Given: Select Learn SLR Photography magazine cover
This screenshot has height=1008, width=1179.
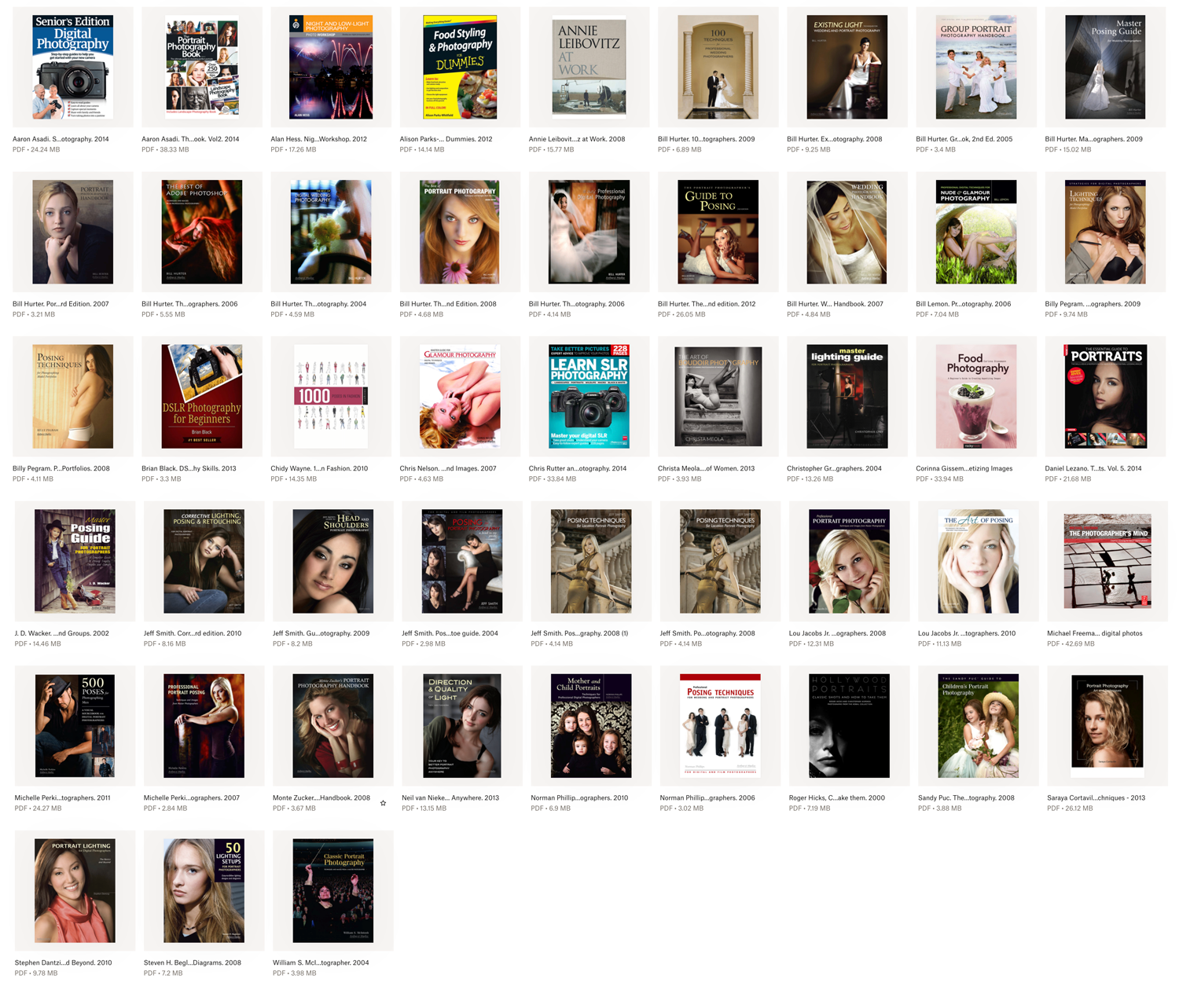Looking at the screenshot, I should click(x=589, y=396).
